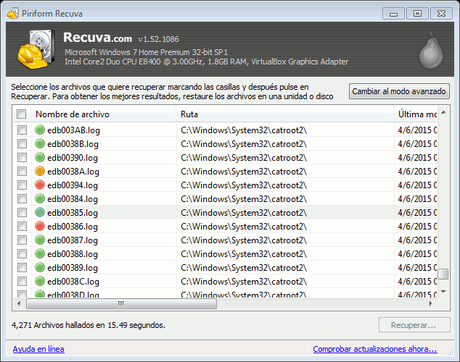
Task: Select the edb003AB.log file name
Action: [74, 130]
